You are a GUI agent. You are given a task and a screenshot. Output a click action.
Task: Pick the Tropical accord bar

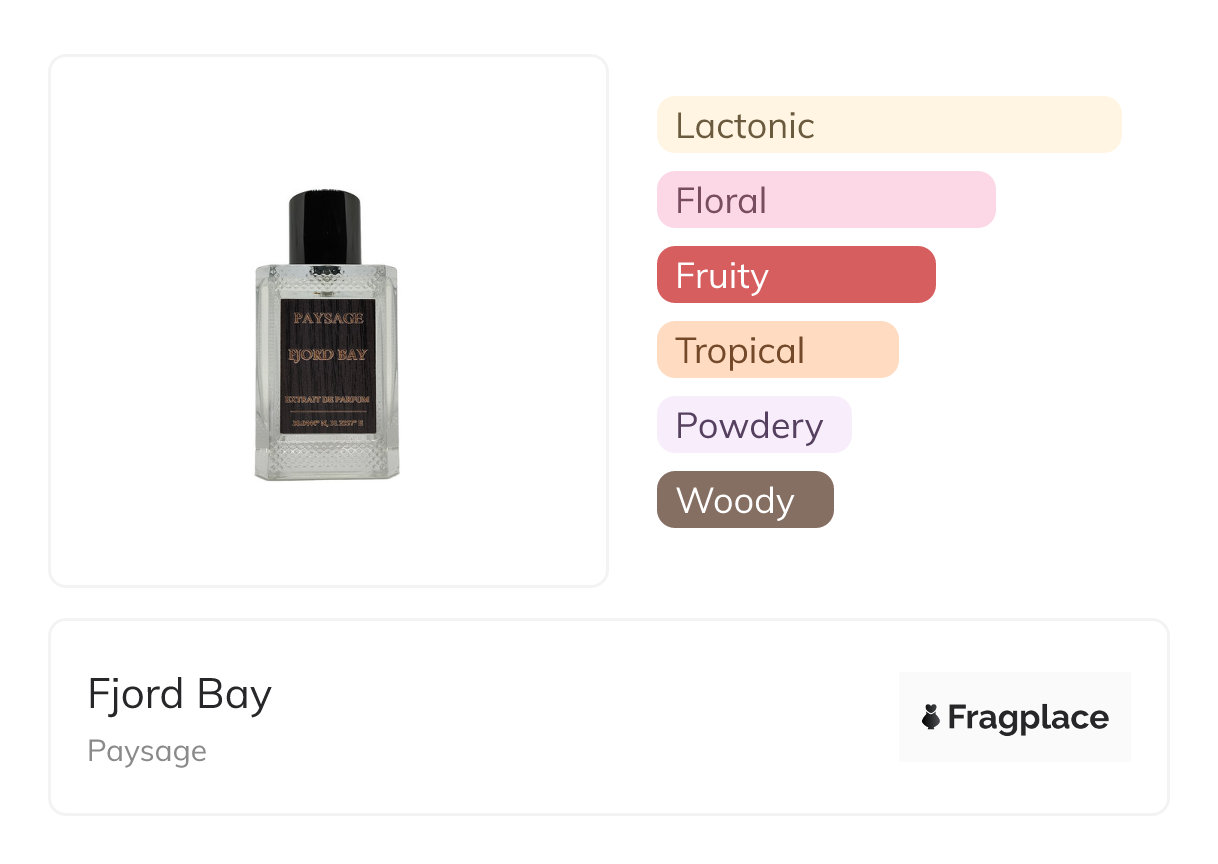[x=777, y=350]
